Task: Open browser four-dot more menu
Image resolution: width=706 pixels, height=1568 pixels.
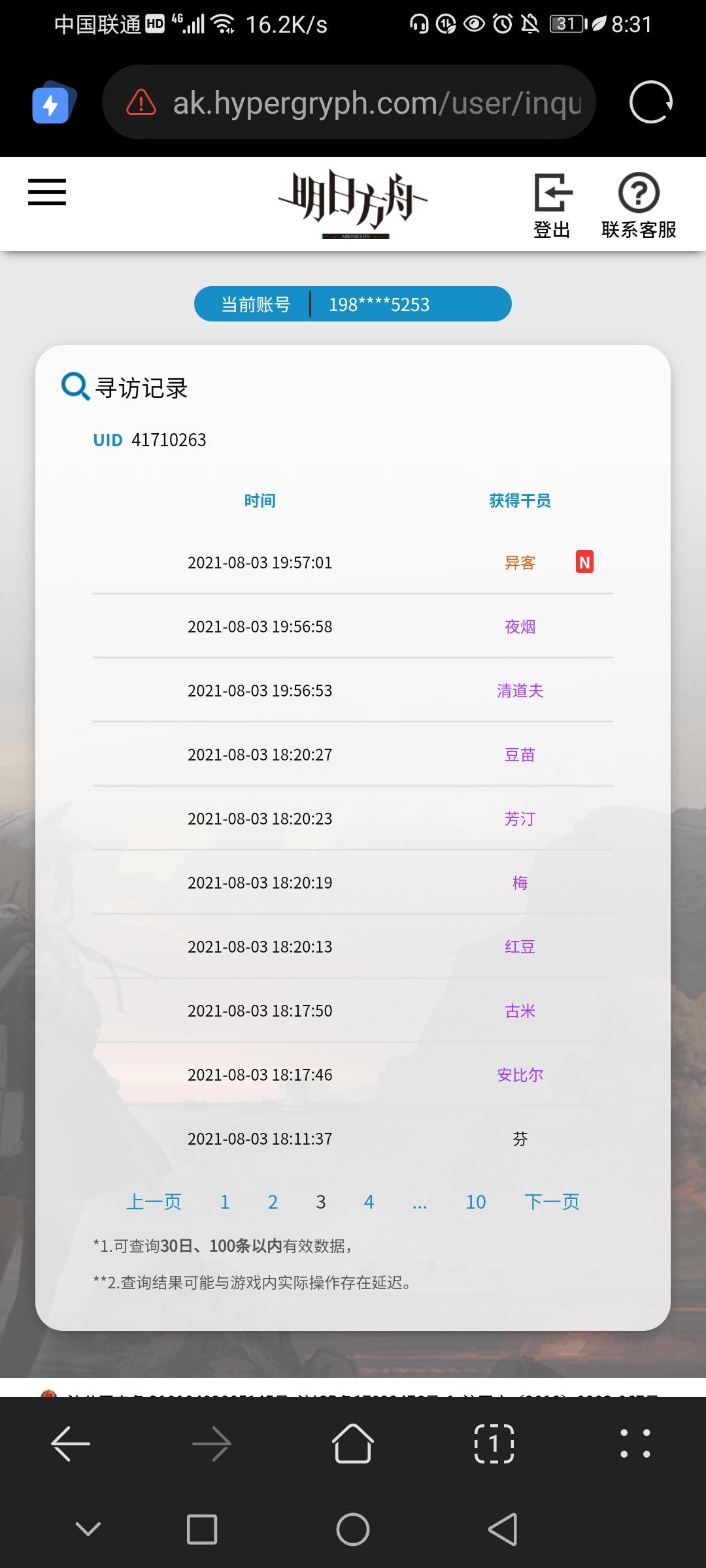Action: (x=635, y=1443)
